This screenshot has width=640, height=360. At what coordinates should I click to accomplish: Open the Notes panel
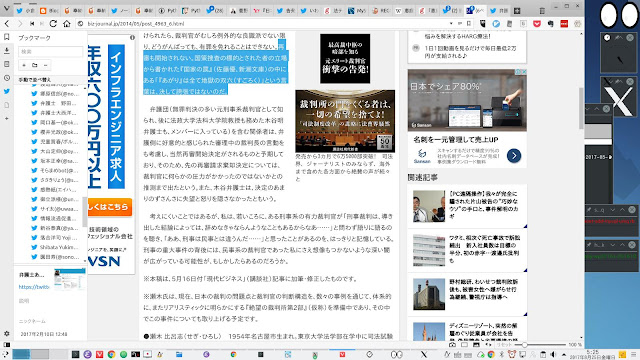pos(7,64)
